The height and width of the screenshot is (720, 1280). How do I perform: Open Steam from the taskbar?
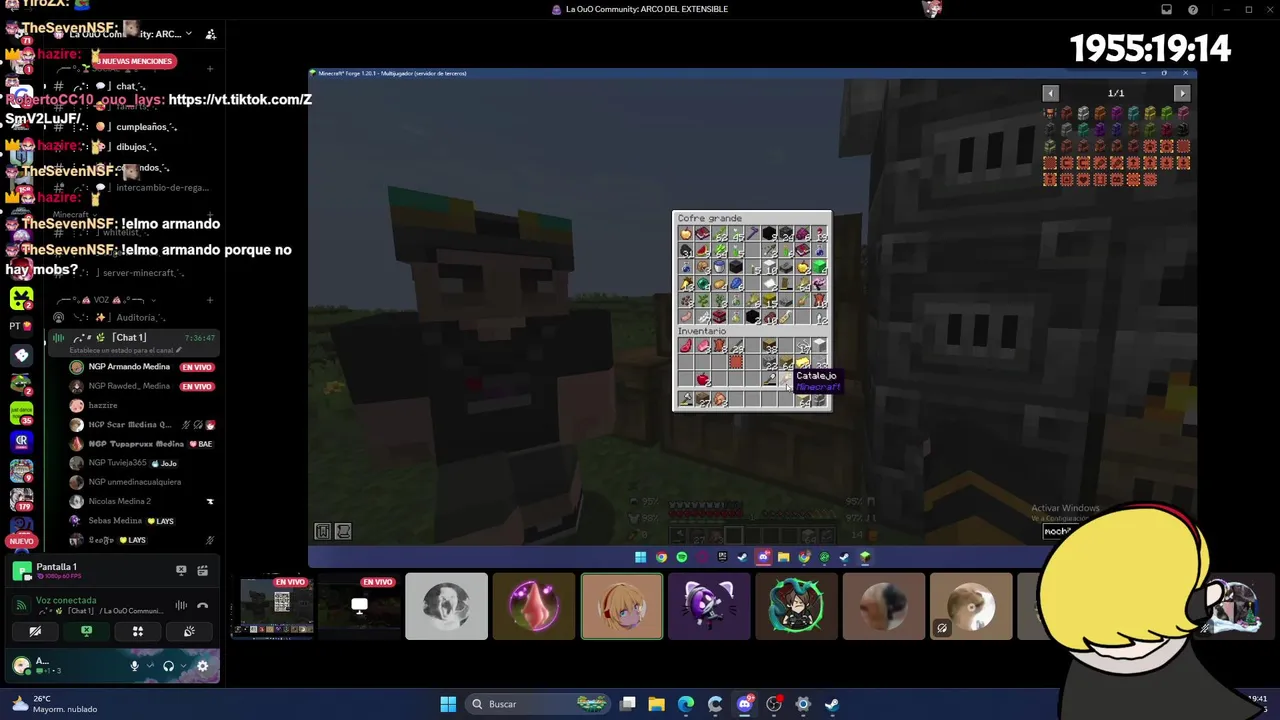coord(832,704)
